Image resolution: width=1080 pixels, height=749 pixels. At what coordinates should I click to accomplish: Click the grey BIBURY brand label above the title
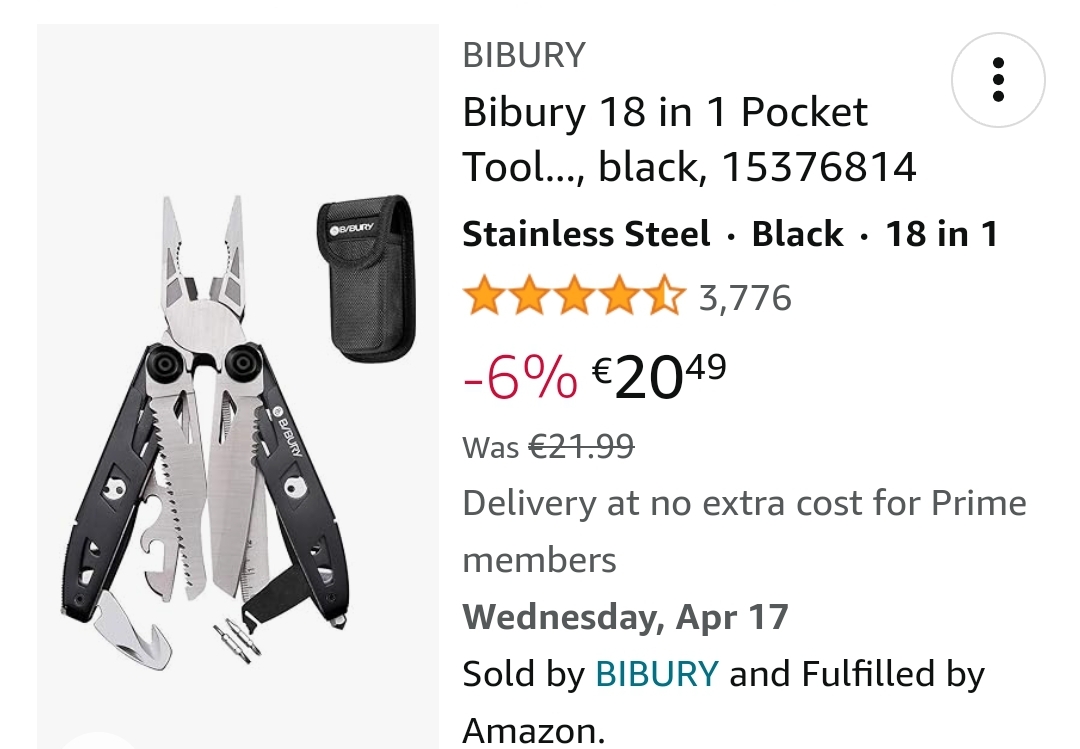523,55
